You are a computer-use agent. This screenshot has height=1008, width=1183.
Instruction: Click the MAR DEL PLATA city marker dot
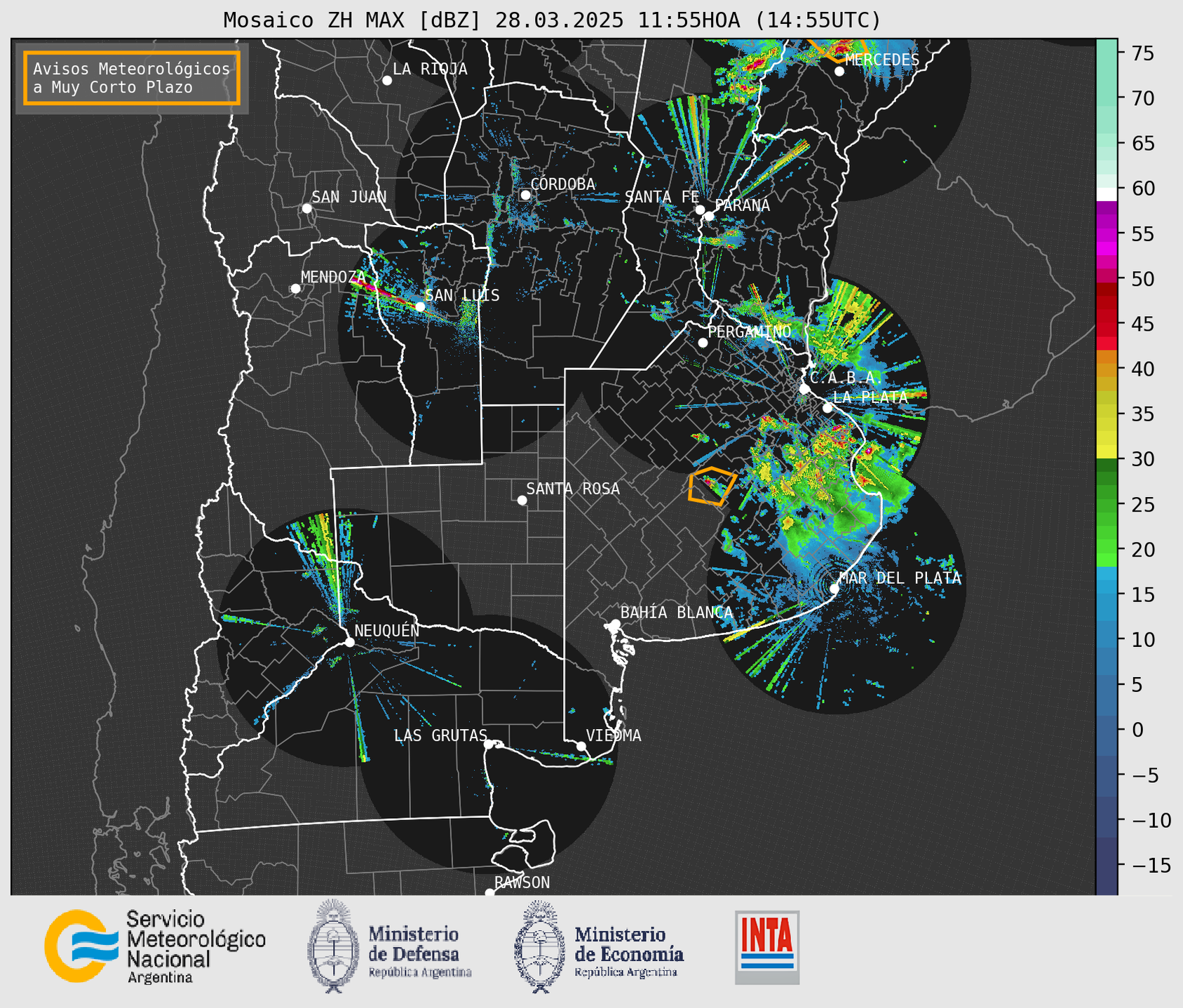(834, 588)
